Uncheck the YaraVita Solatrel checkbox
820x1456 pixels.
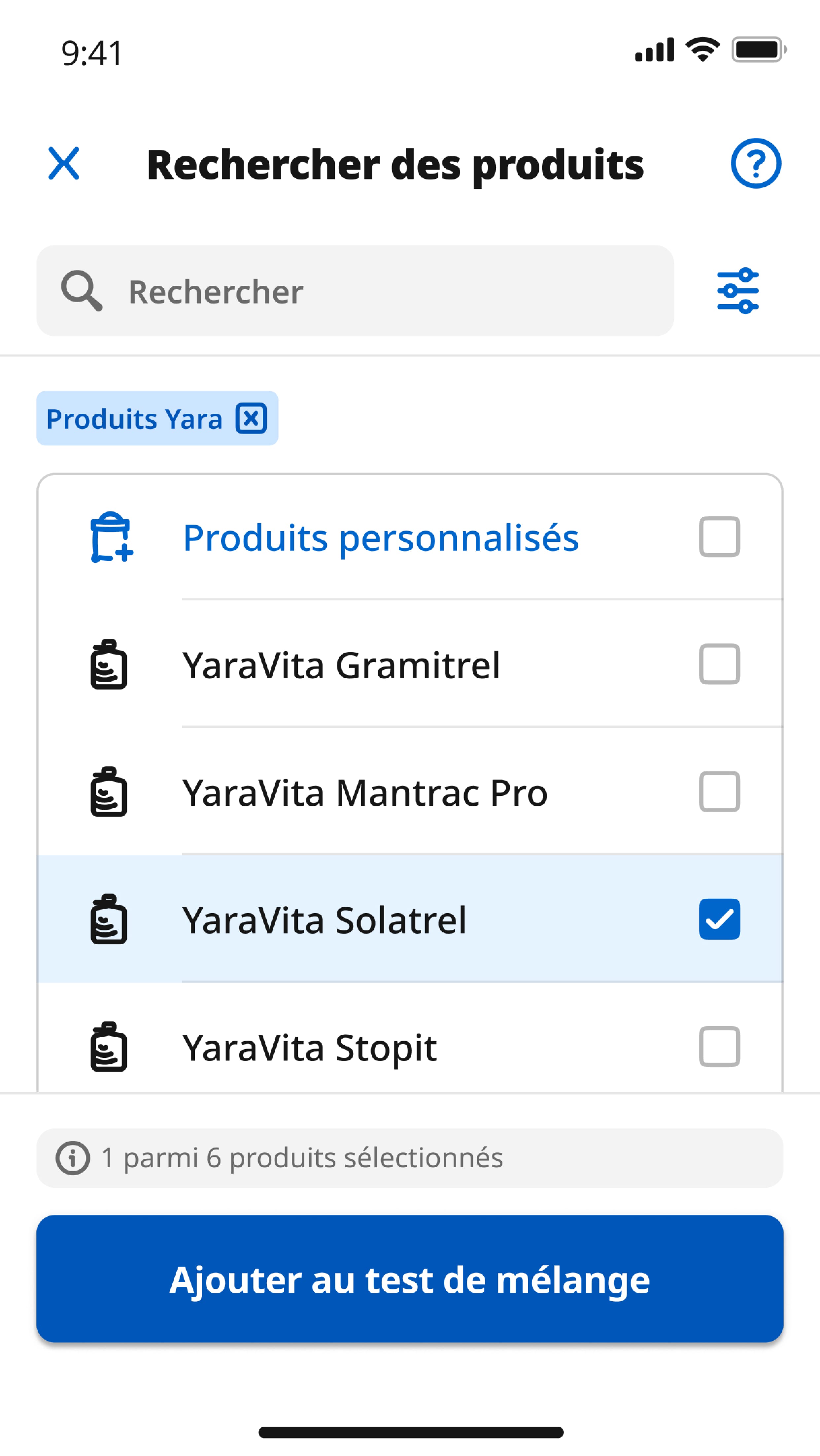[719, 919]
